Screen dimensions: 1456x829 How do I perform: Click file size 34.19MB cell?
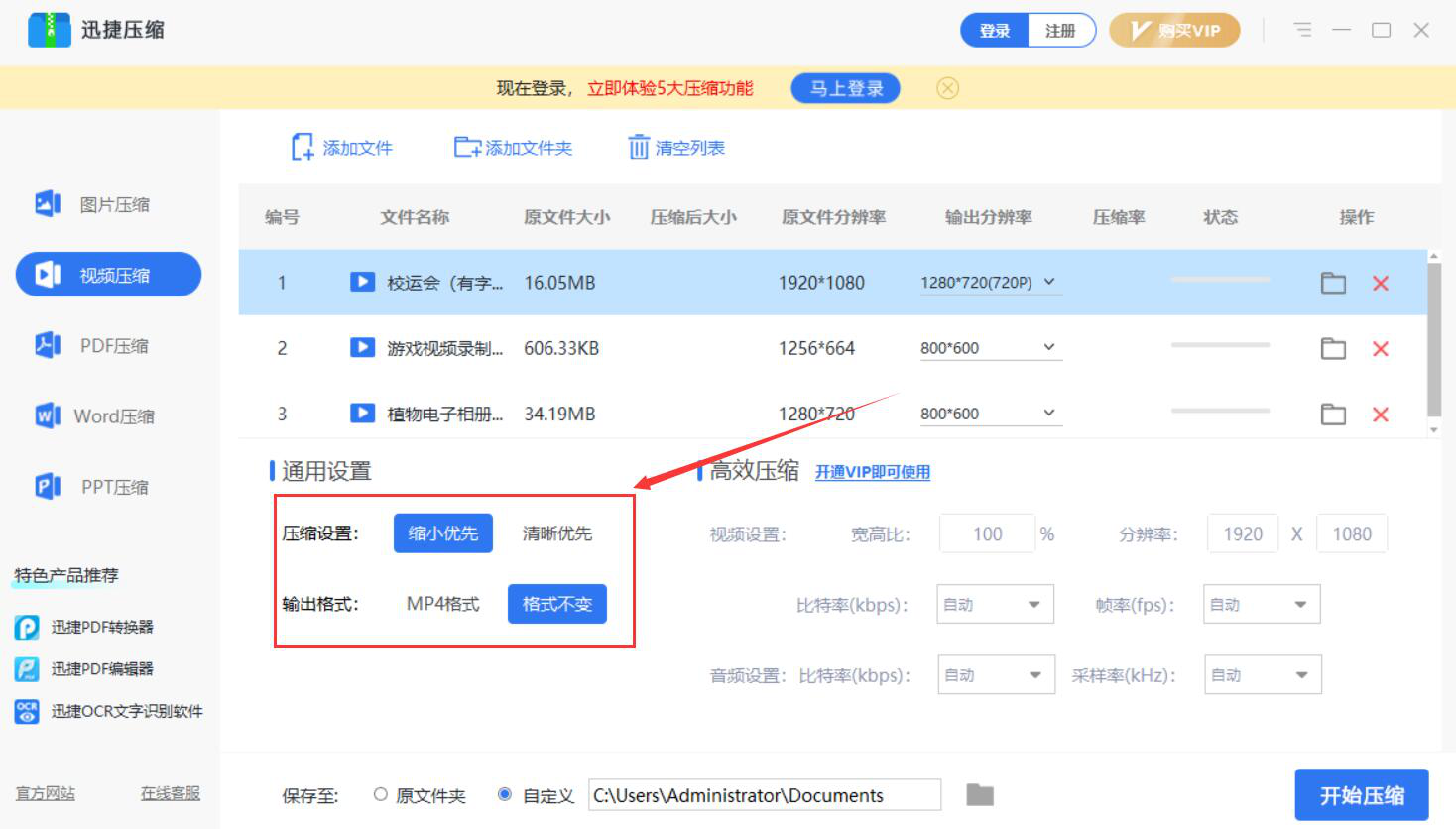point(559,414)
